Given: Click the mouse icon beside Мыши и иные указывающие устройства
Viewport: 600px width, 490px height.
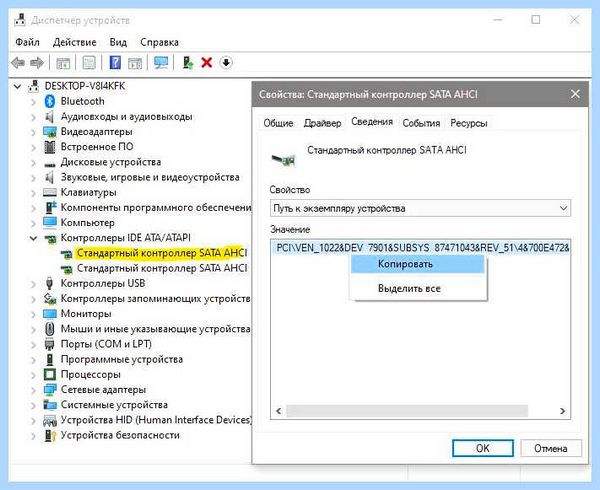Looking at the screenshot, I should click(x=49, y=329).
